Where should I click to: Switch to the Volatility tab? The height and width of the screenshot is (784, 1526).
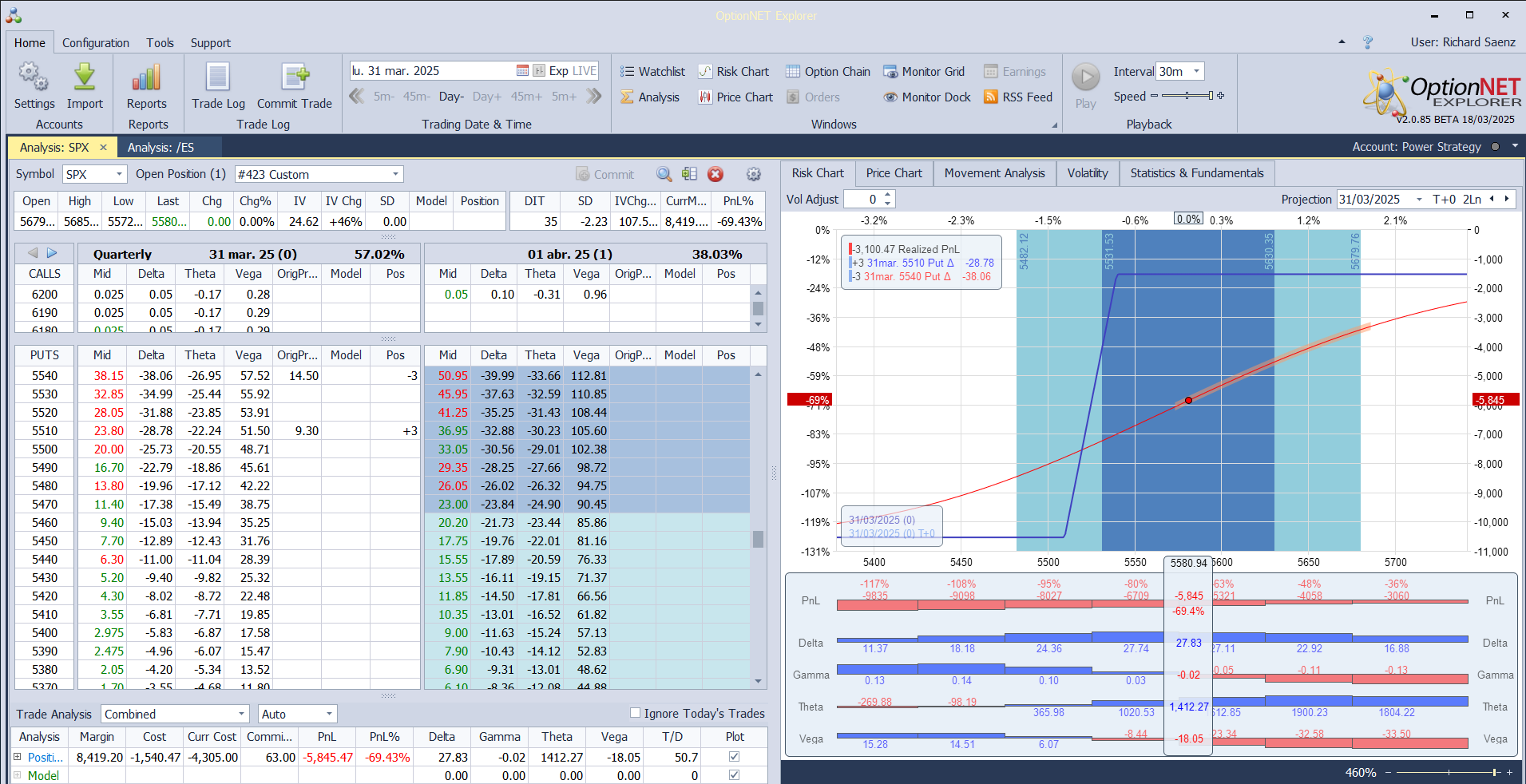(1088, 173)
